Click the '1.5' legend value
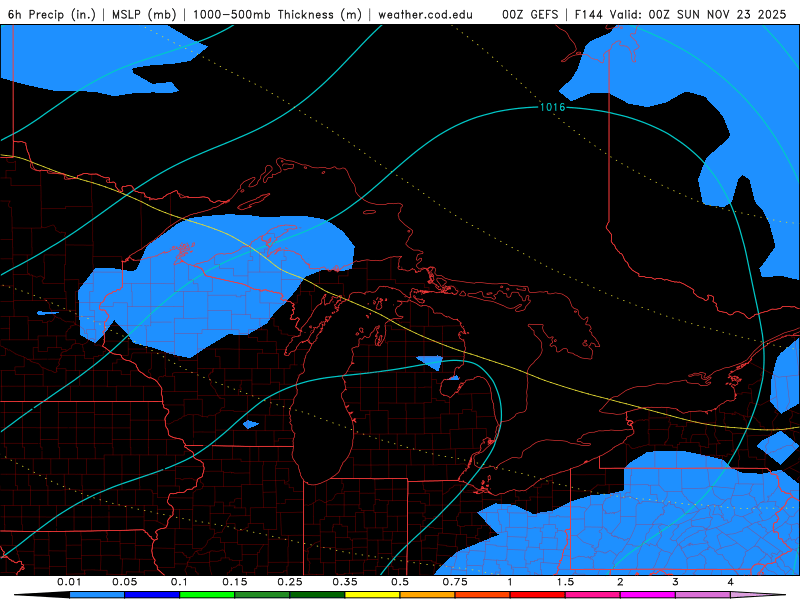Image resolution: width=800 pixels, height=600 pixels. pyautogui.click(x=565, y=582)
